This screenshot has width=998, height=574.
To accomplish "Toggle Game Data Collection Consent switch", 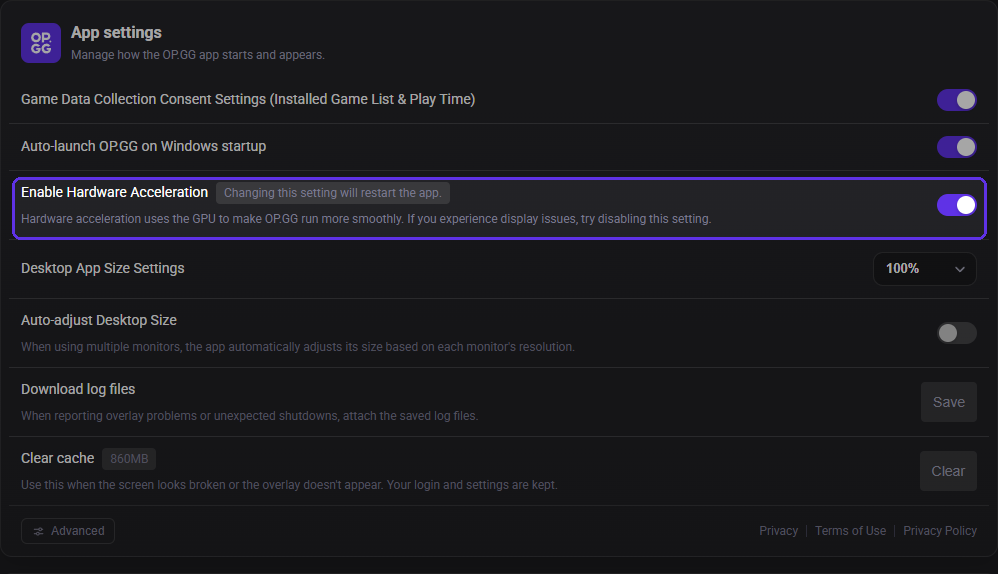I will pyautogui.click(x=956, y=100).
